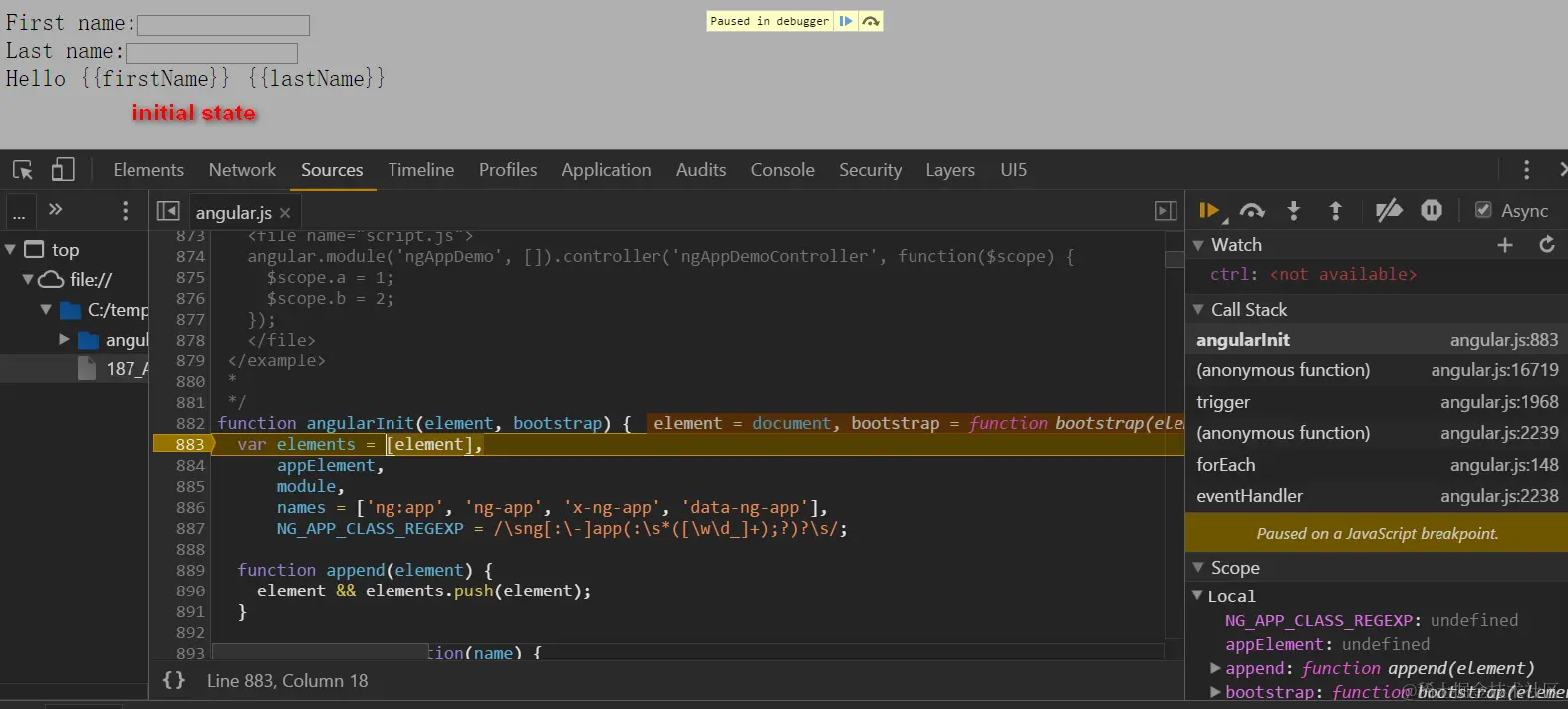Viewport: 1568px width, 709px height.
Task: Toggle breakpoint on line 883
Action: (x=189, y=444)
